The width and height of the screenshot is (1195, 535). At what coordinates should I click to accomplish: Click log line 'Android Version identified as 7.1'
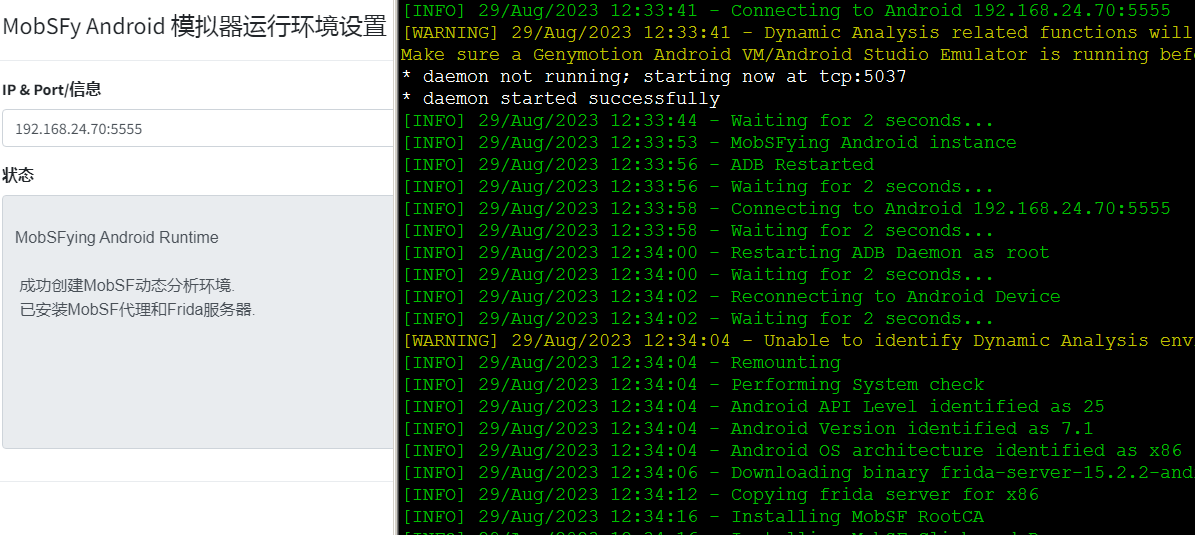(x=748, y=428)
